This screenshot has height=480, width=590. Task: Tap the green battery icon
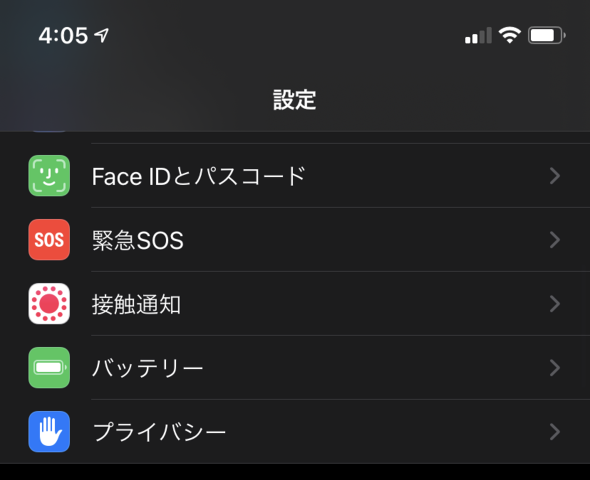click(x=49, y=368)
